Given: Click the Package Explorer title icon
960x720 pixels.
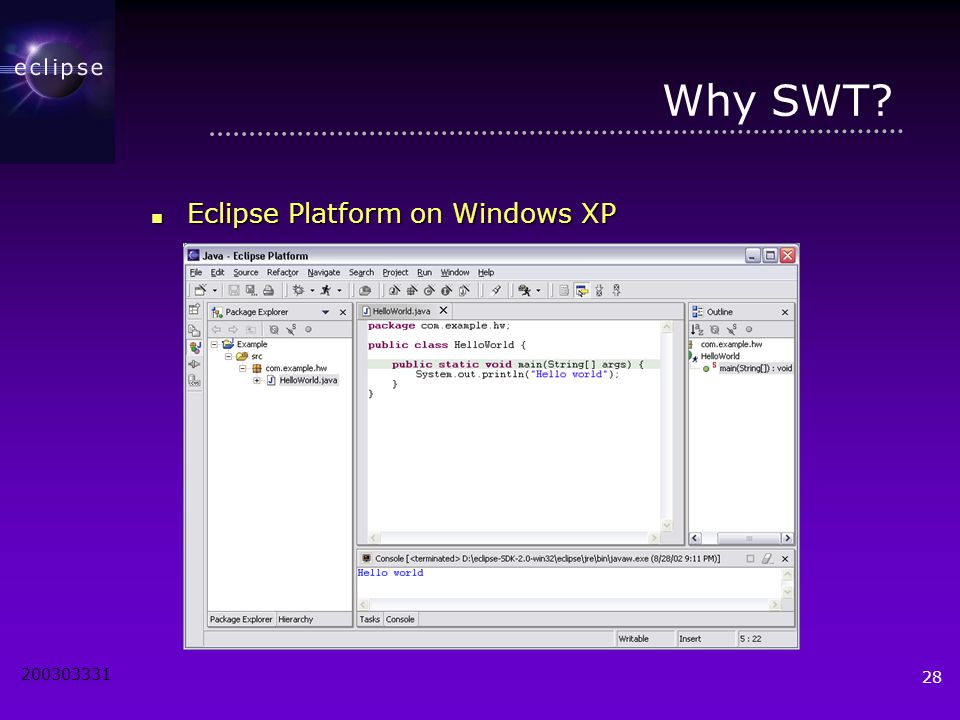Looking at the screenshot, I should coord(217,312).
